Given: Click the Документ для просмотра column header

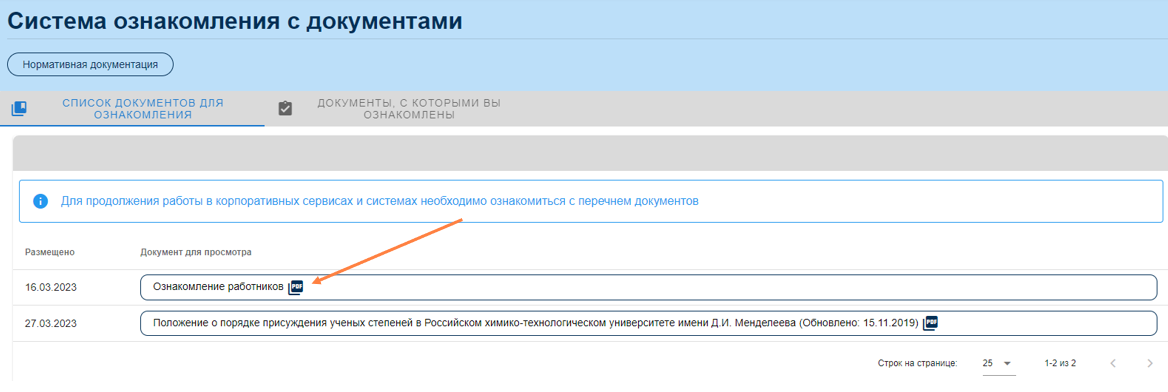Looking at the screenshot, I should pyautogui.click(x=196, y=252).
